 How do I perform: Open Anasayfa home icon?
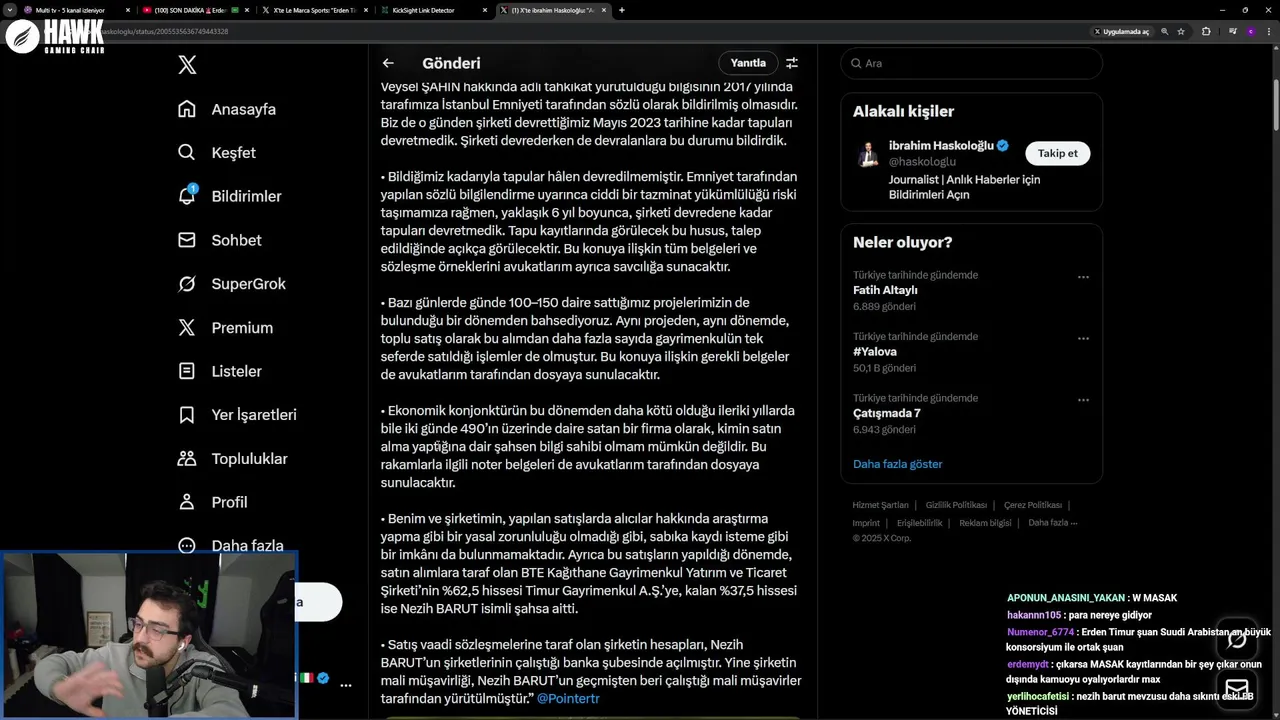click(187, 109)
